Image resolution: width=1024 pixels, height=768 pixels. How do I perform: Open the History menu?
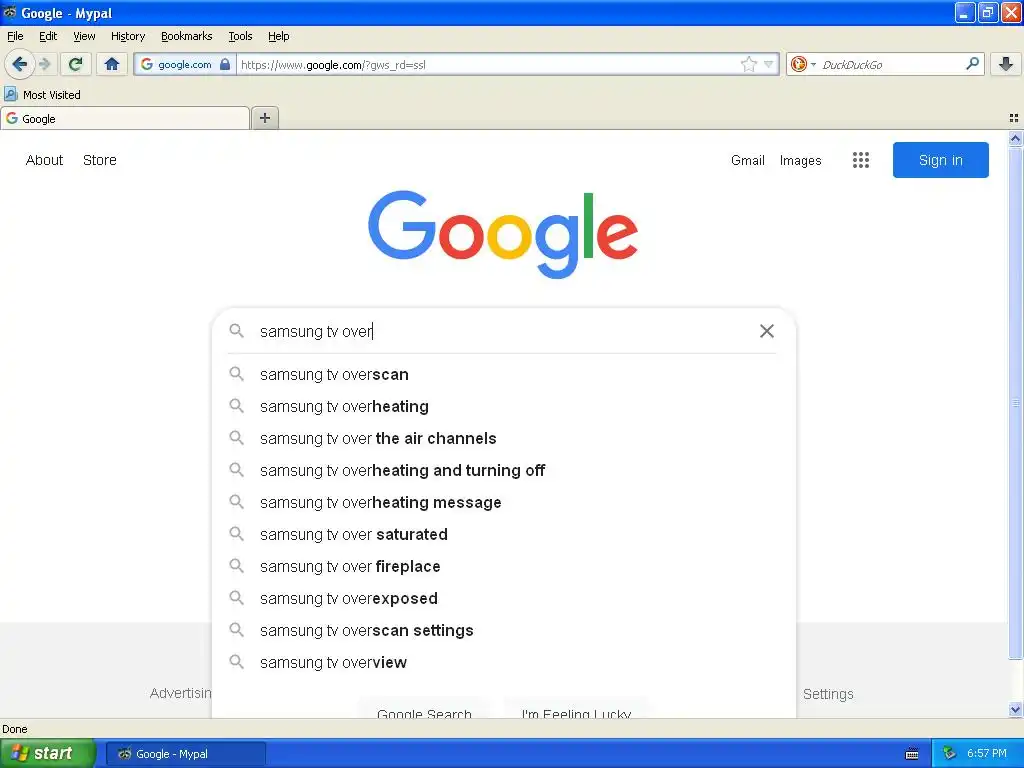click(127, 36)
